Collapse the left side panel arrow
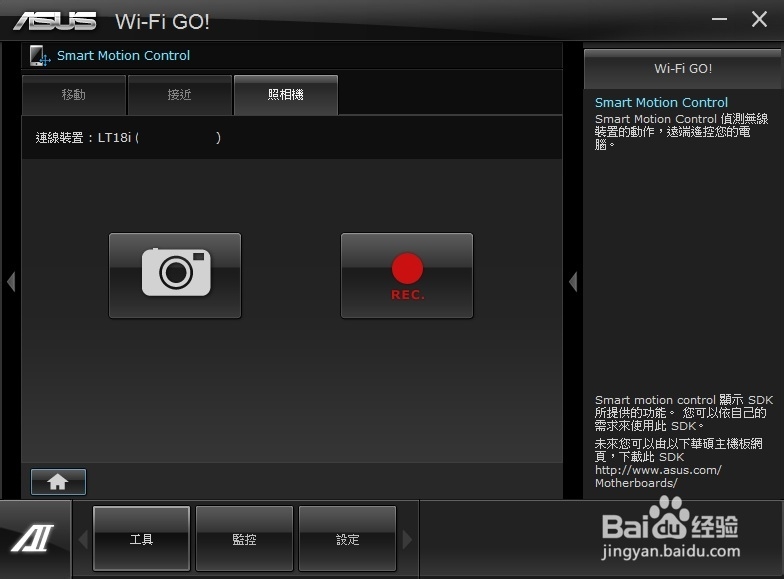The image size is (784, 579). click(11, 282)
